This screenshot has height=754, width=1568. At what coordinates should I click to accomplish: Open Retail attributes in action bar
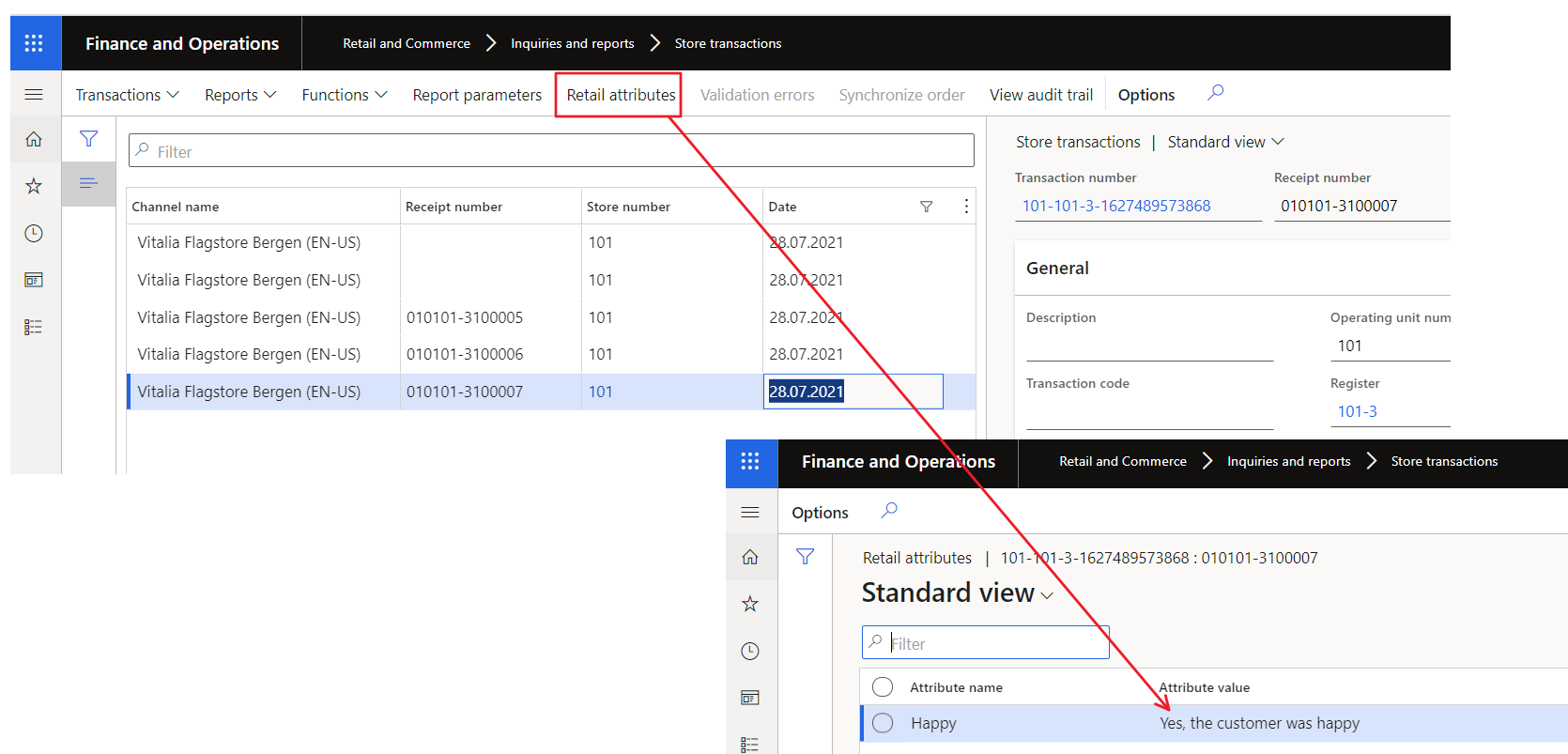(x=621, y=95)
